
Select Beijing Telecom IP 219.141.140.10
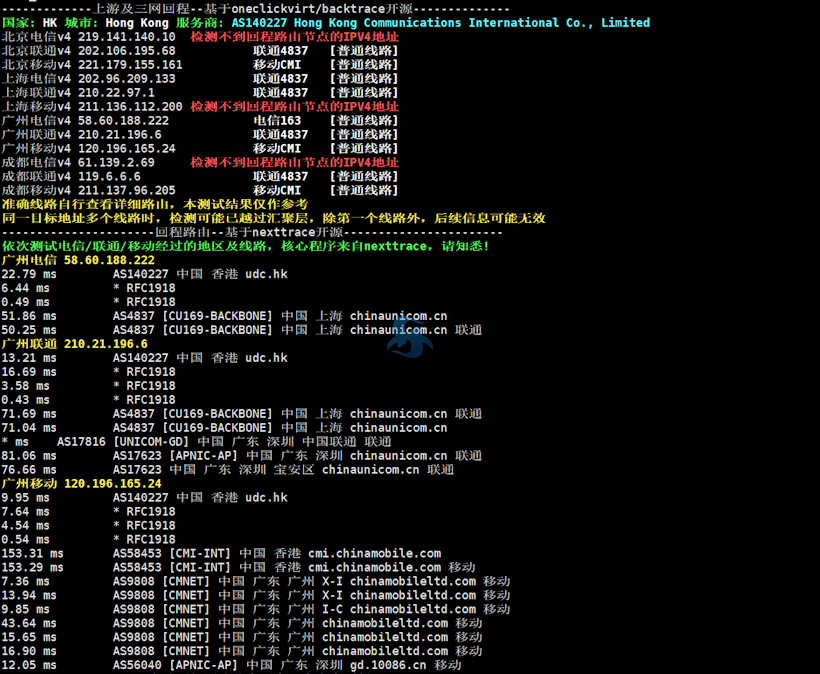[x=126, y=36]
